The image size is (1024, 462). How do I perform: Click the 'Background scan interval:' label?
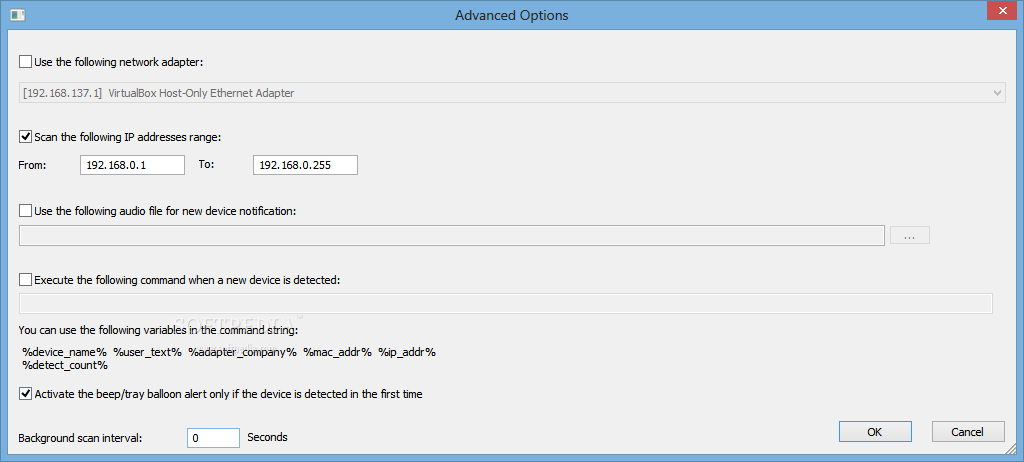click(80, 438)
